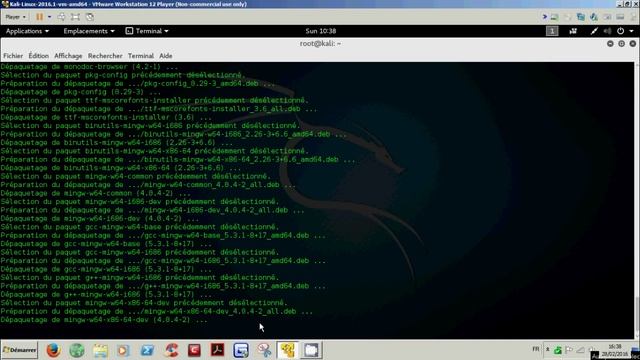Open the VMware Player menu
640x360 pixels.
[16, 17]
